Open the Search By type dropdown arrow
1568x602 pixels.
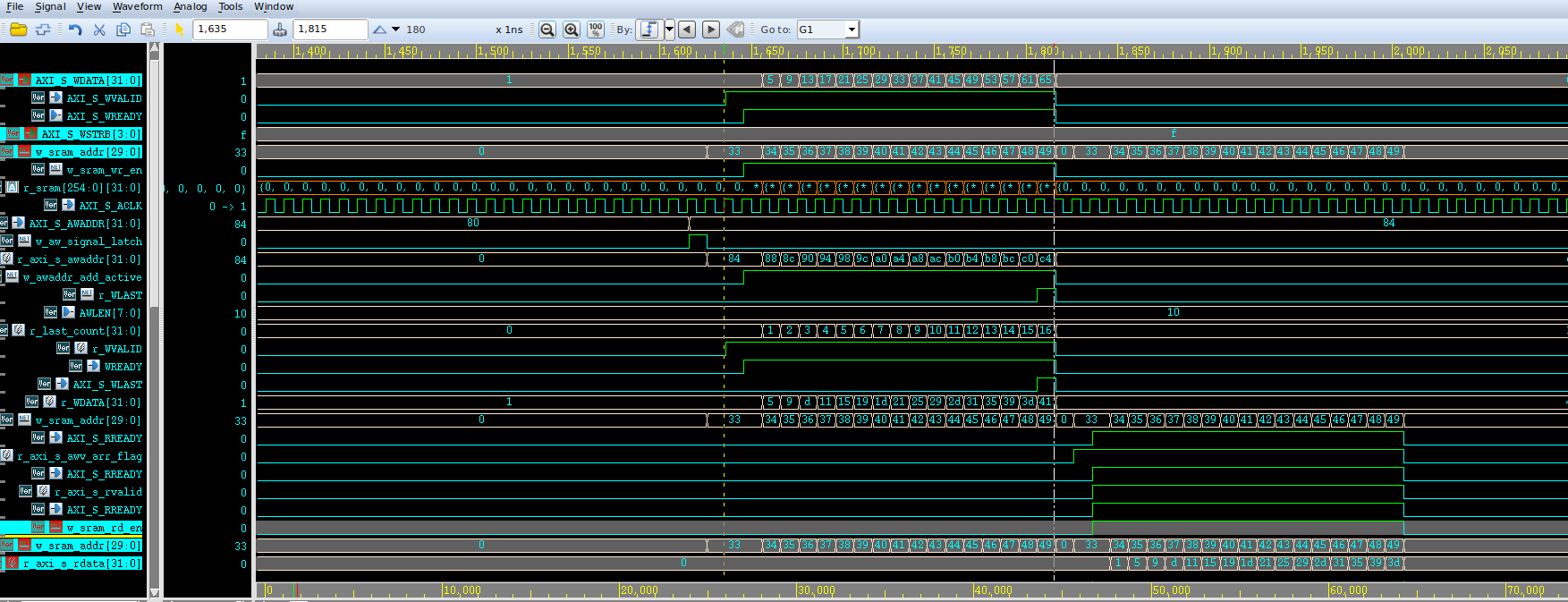[669, 30]
